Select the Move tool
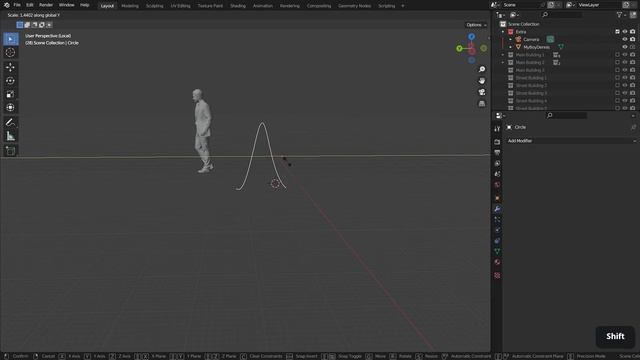 (11, 67)
